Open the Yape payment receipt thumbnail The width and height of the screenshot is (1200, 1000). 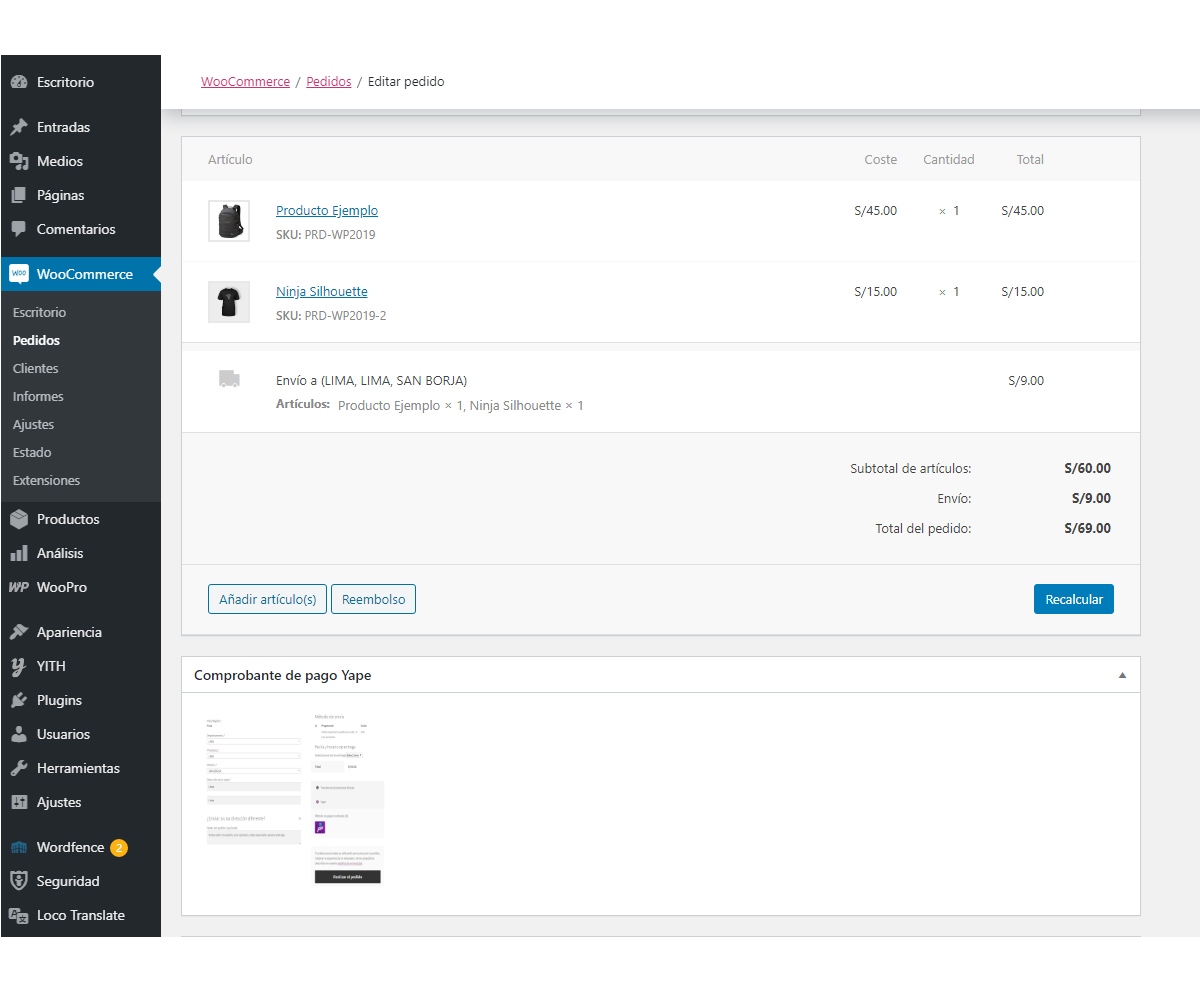click(294, 800)
